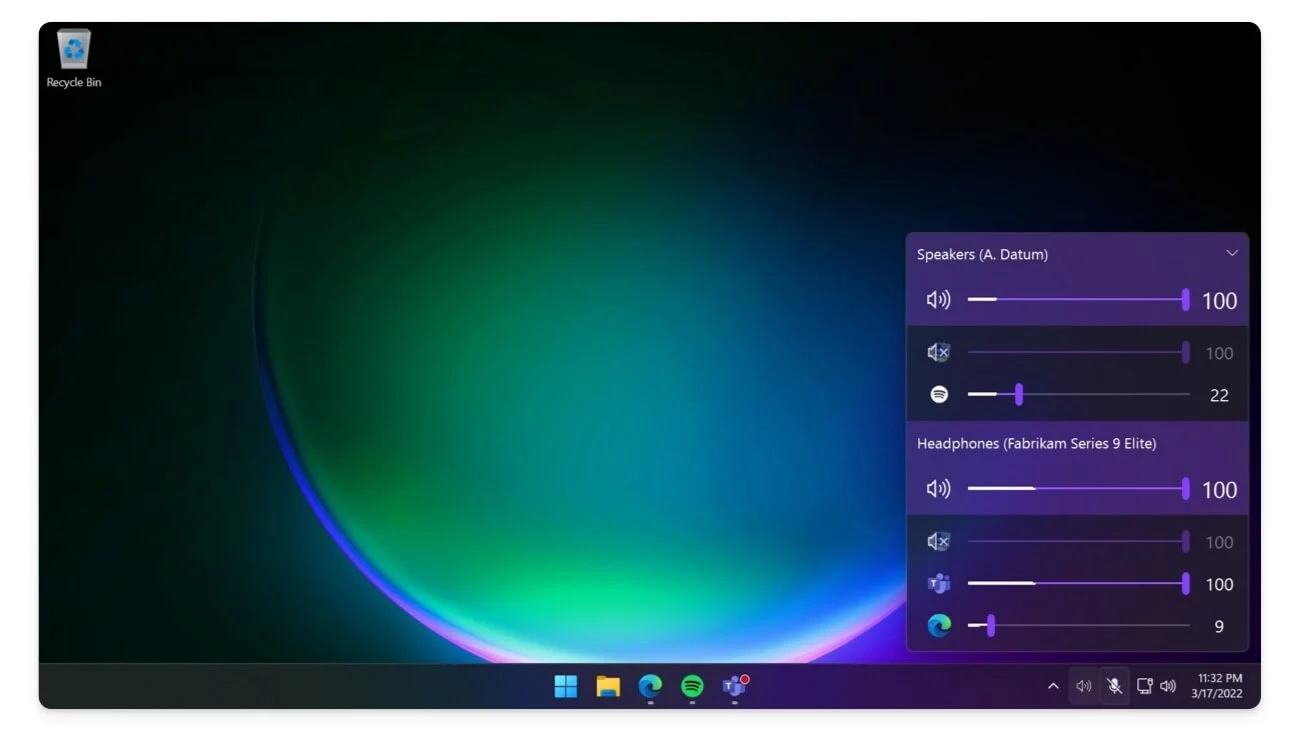
Task: Open Microsoft Teams from the taskbar
Action: coord(734,687)
